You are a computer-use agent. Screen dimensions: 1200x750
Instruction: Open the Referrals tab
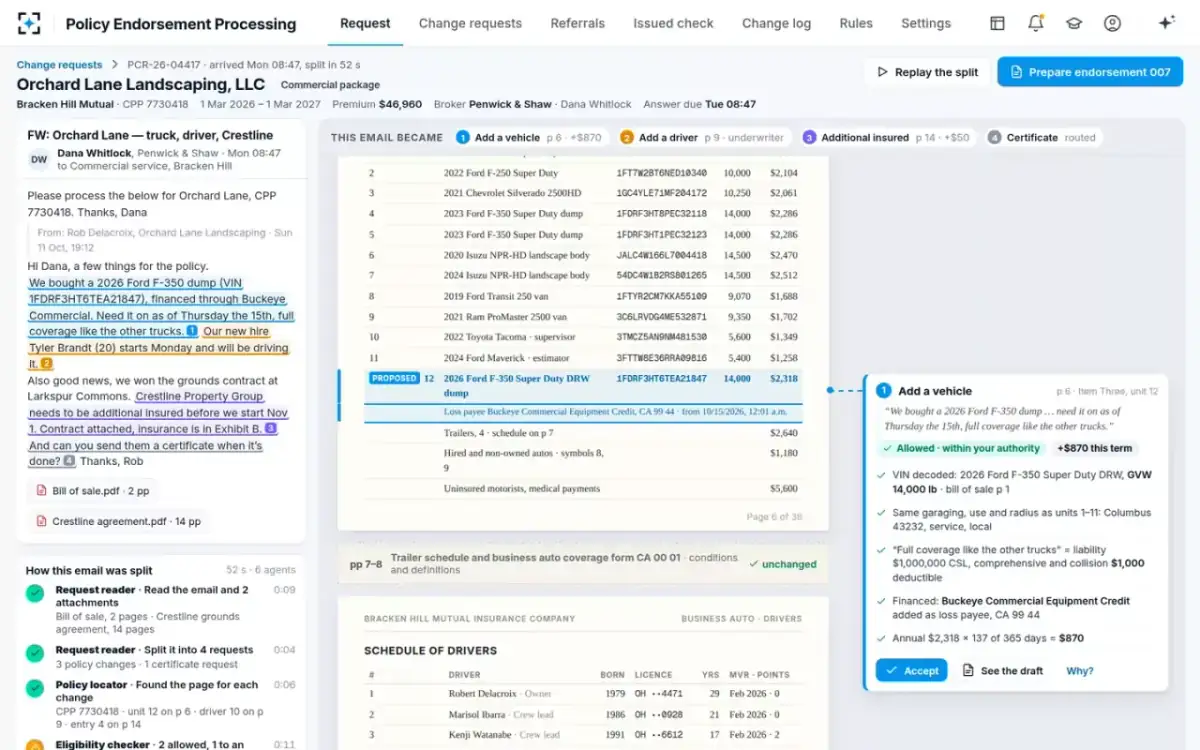click(577, 23)
